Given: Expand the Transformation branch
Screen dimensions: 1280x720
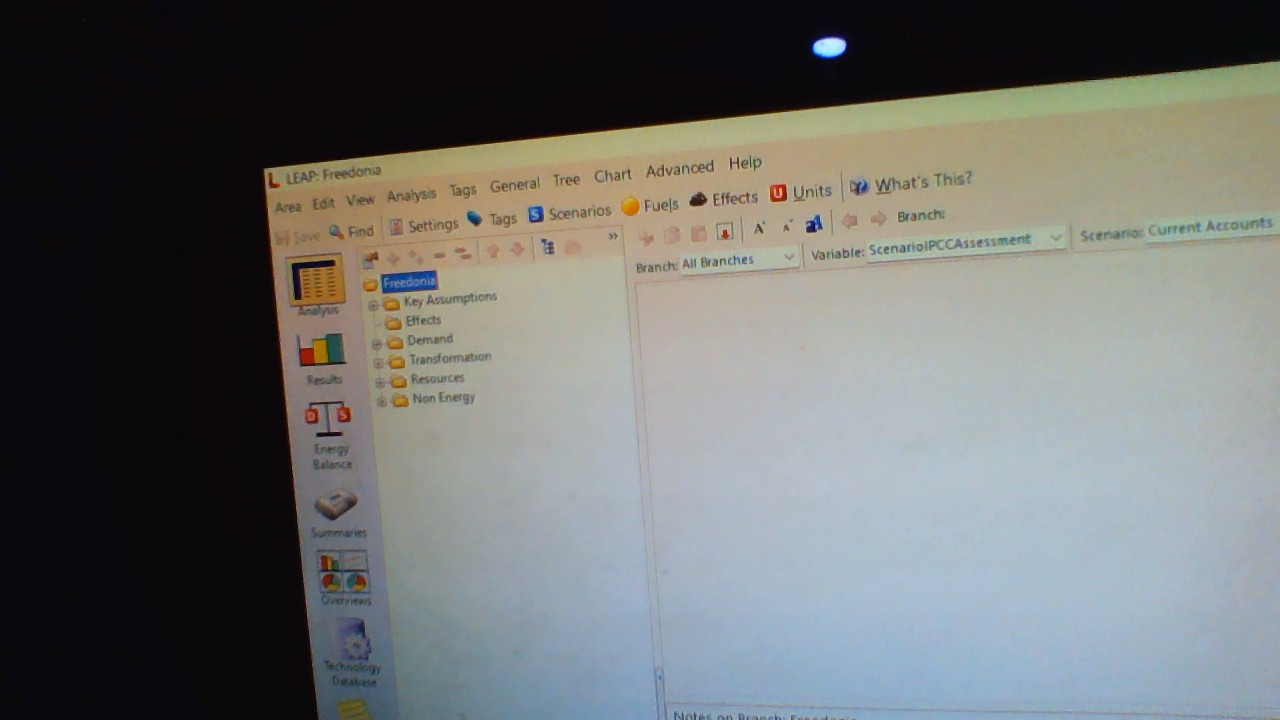Looking at the screenshot, I should pos(378,363).
